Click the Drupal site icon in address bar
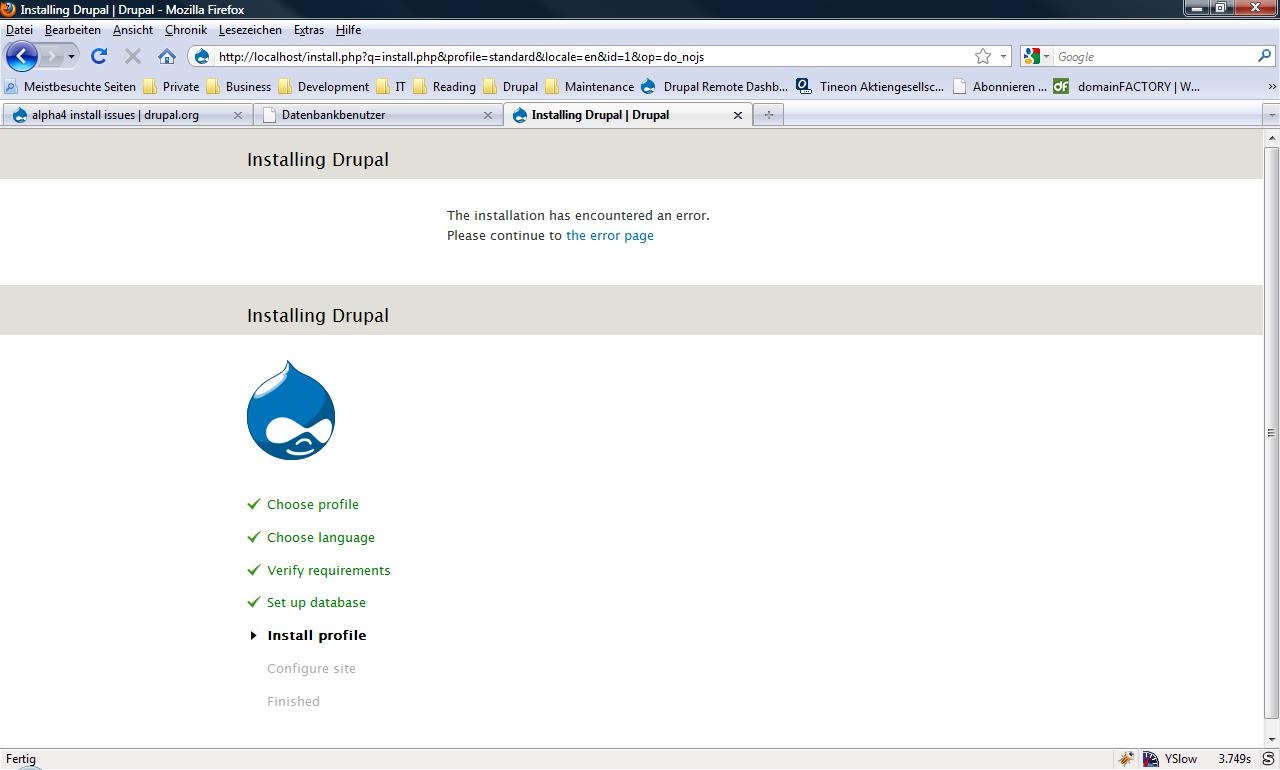The height and width of the screenshot is (770, 1280). coord(202,57)
